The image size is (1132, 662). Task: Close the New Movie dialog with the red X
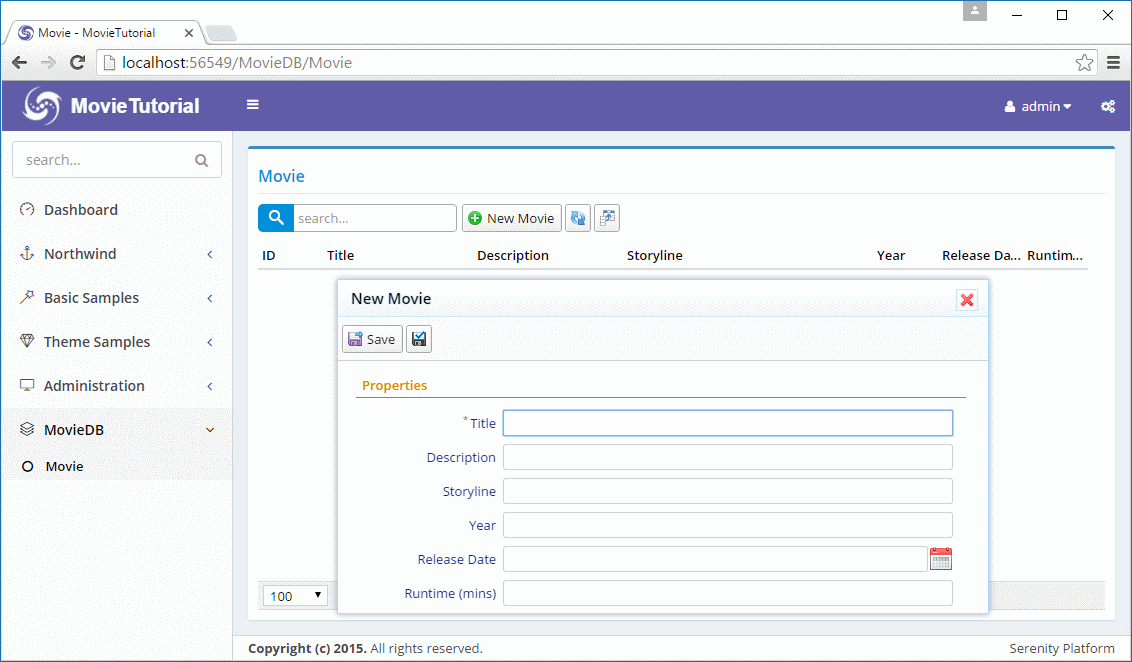966,300
